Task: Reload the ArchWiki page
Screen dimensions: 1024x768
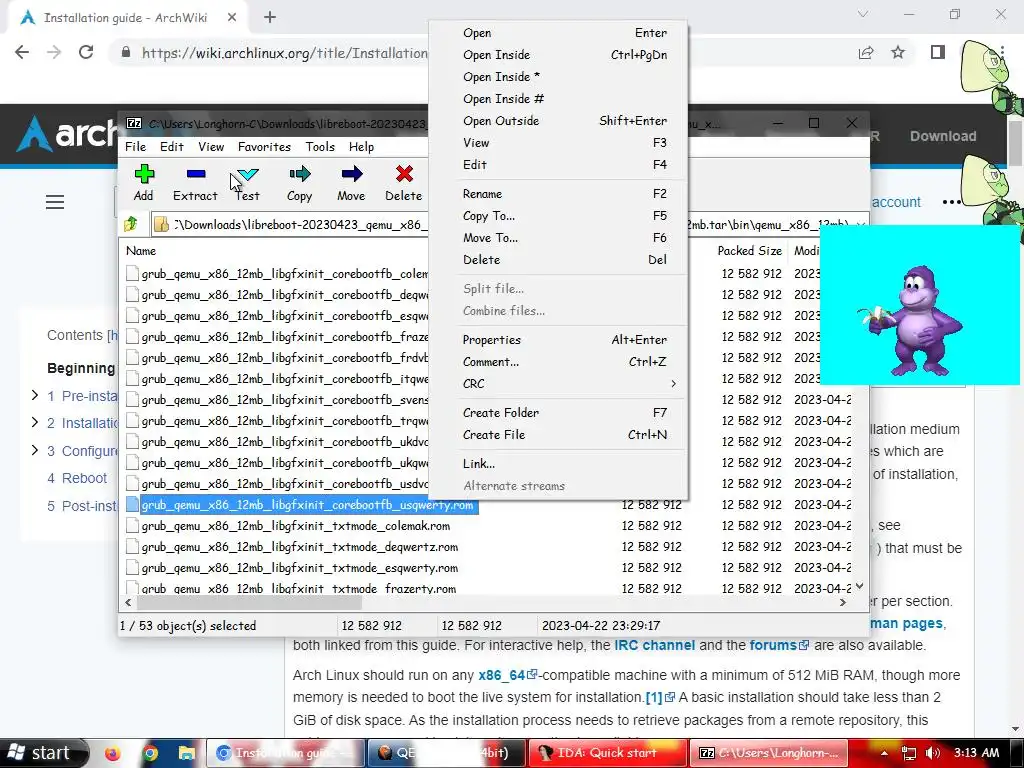Action: tap(86, 53)
